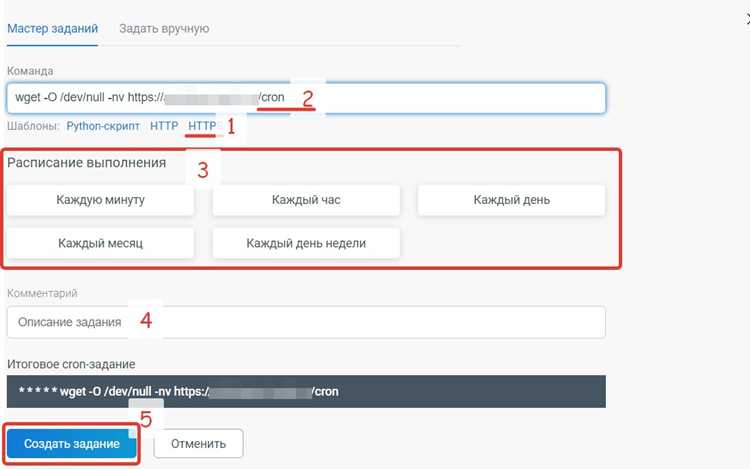This screenshot has width=750, height=469.
Task: Apply the Python-скрипт template
Action: pos(103,126)
